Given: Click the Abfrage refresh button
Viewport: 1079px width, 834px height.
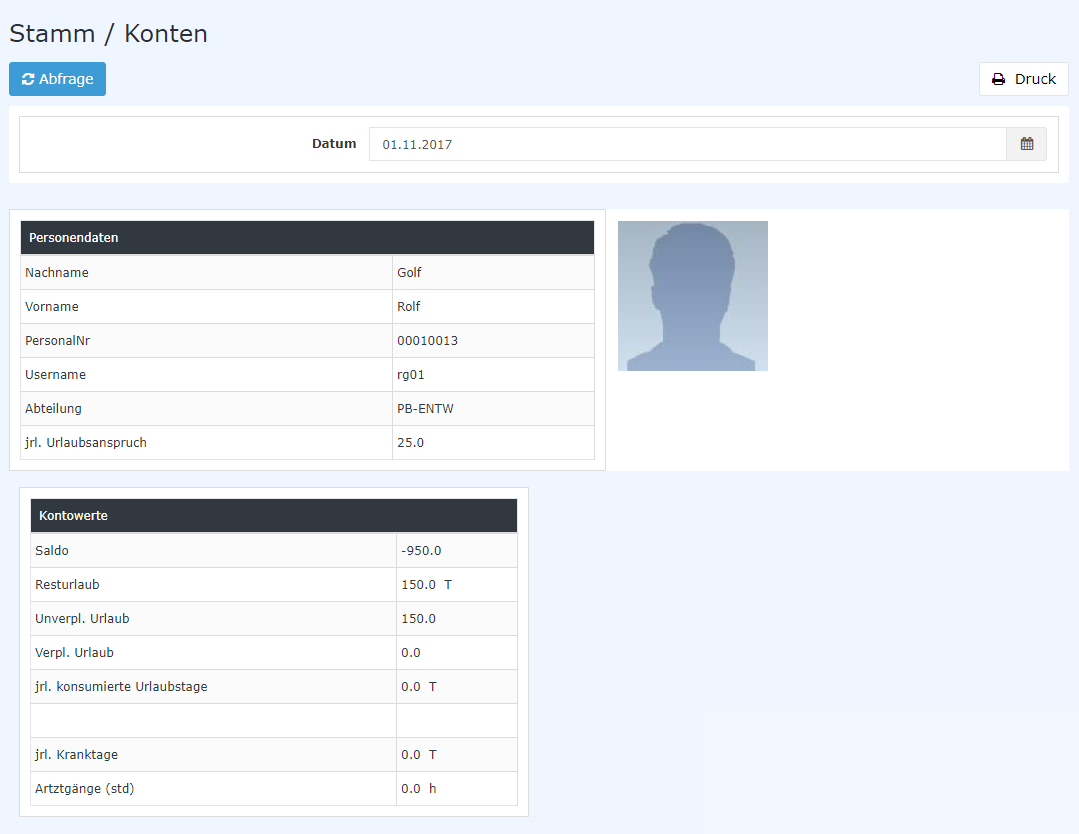Looking at the screenshot, I should [x=57, y=79].
